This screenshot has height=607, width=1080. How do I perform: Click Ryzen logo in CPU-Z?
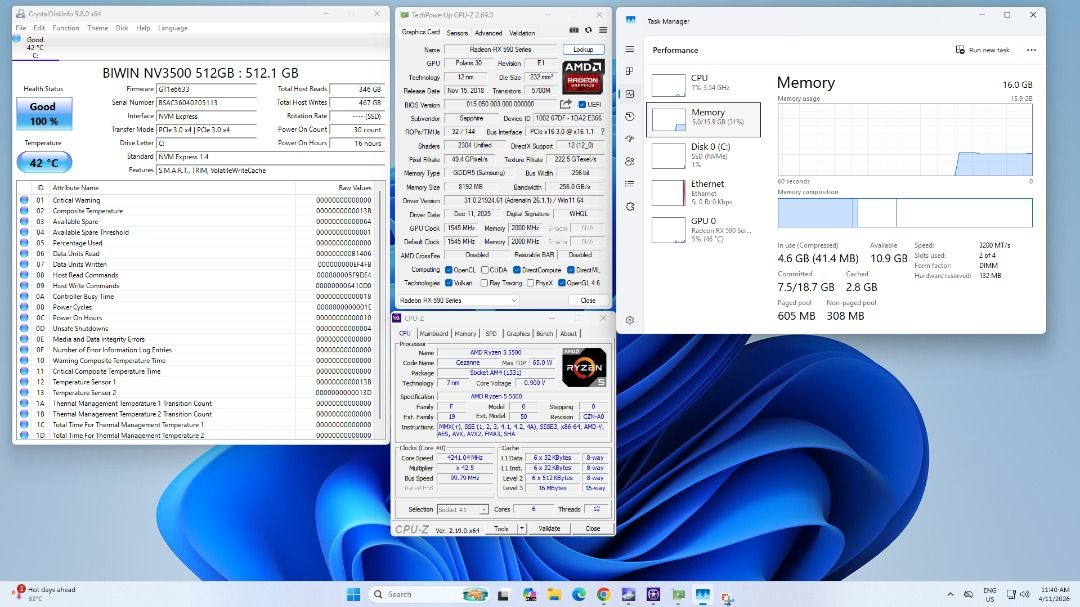pyautogui.click(x=584, y=367)
